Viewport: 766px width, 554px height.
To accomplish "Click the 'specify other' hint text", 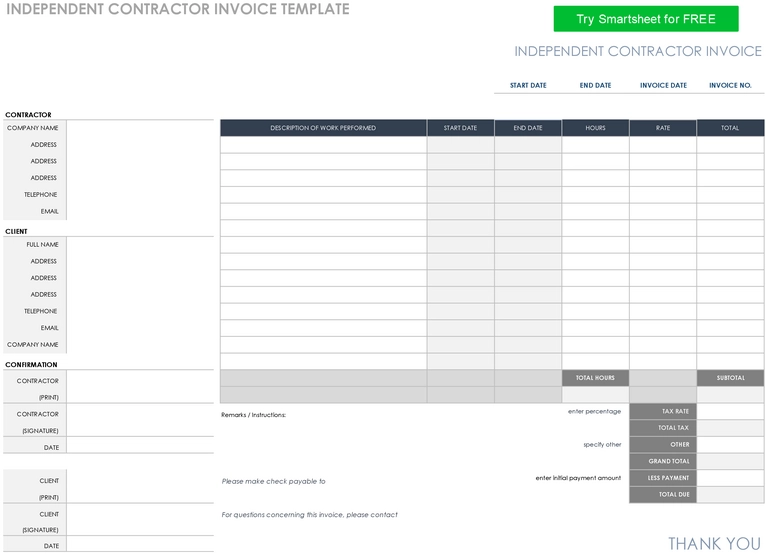I will (602, 445).
